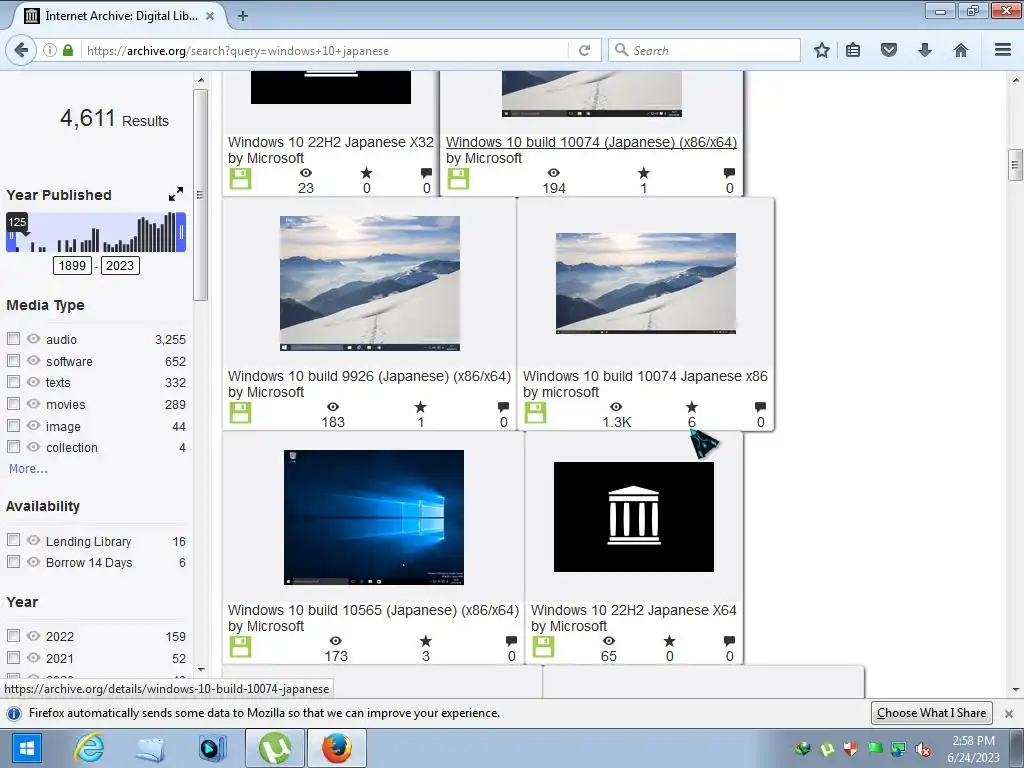This screenshot has width=1024, height=768.
Task: Click software icon on Windows 10 22H2 Japanese X64 card
Action: 543,647
